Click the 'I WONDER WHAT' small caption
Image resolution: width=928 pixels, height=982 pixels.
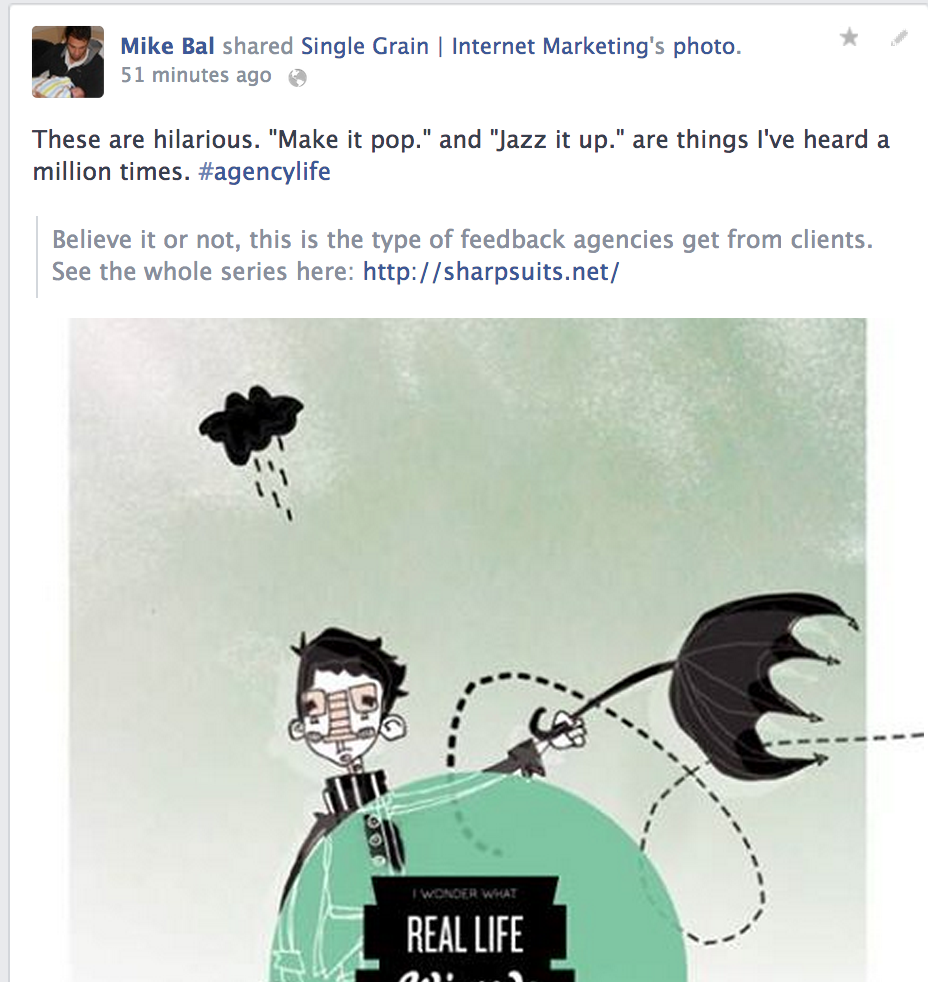(x=464, y=893)
